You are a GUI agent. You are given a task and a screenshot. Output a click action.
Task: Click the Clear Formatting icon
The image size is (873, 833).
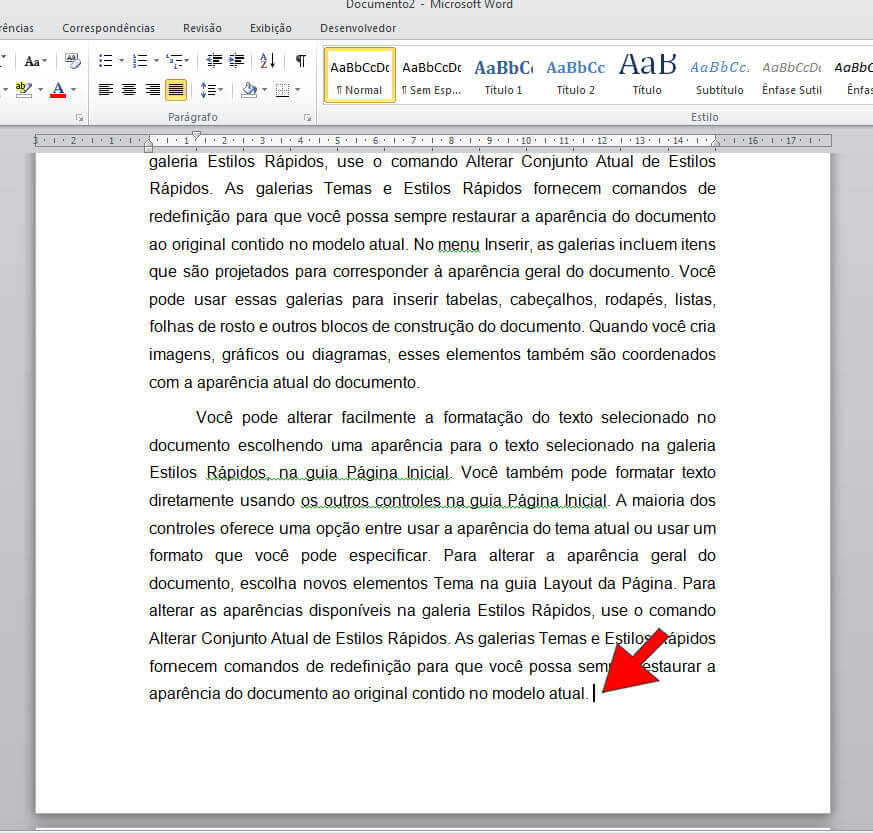tap(72, 61)
